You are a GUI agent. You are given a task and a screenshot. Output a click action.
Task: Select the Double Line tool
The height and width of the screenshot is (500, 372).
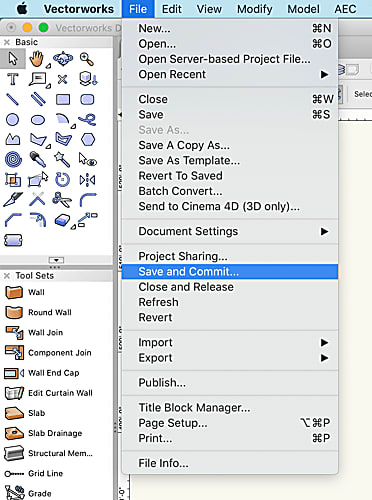coord(38,99)
